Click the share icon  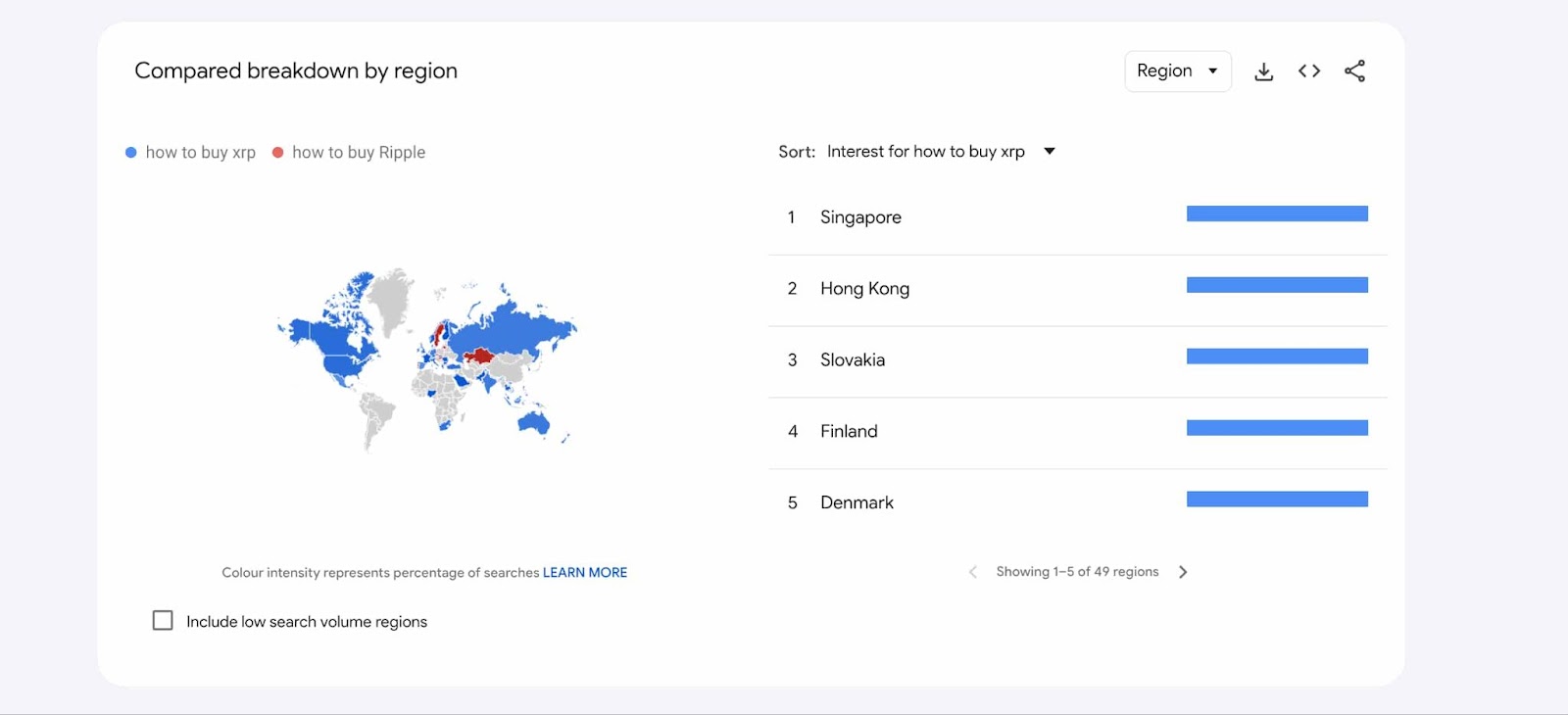(1354, 71)
